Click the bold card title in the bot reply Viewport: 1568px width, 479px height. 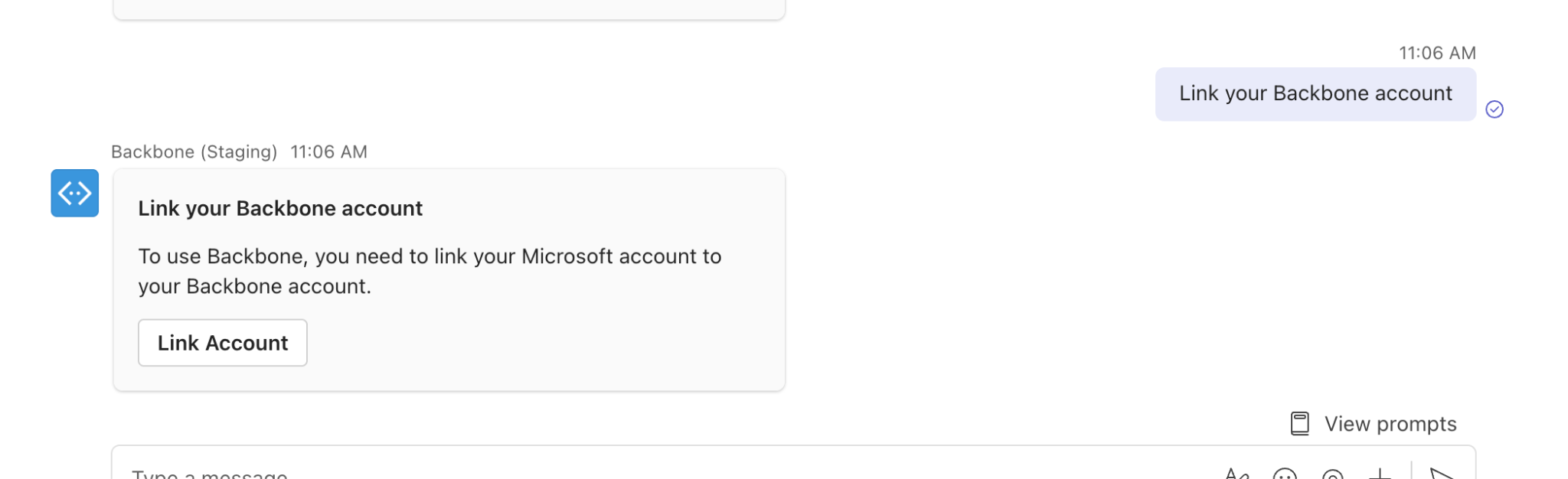280,208
